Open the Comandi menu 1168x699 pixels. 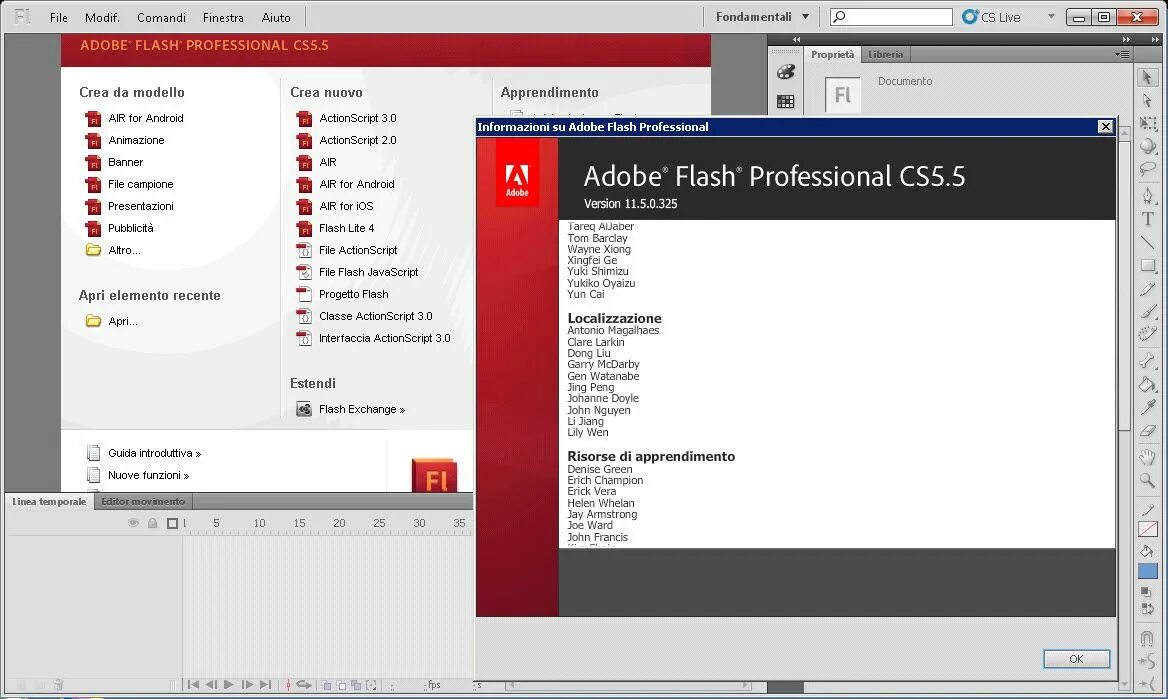pyautogui.click(x=161, y=17)
